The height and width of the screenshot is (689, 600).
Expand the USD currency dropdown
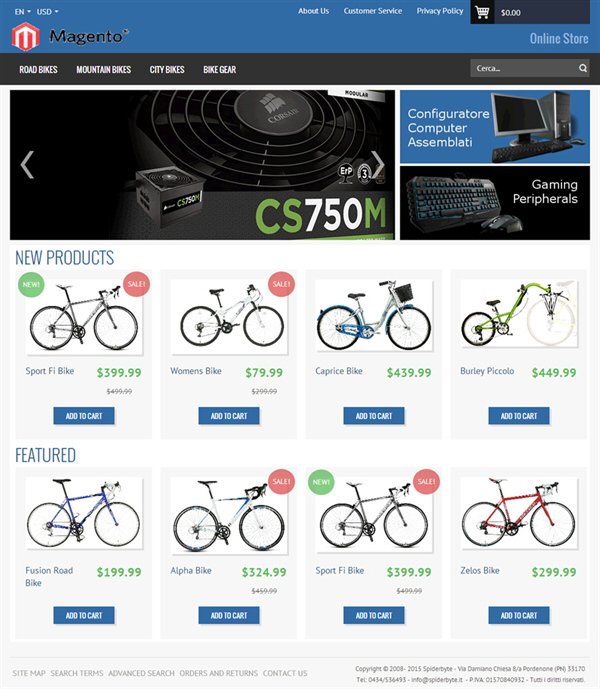click(47, 12)
